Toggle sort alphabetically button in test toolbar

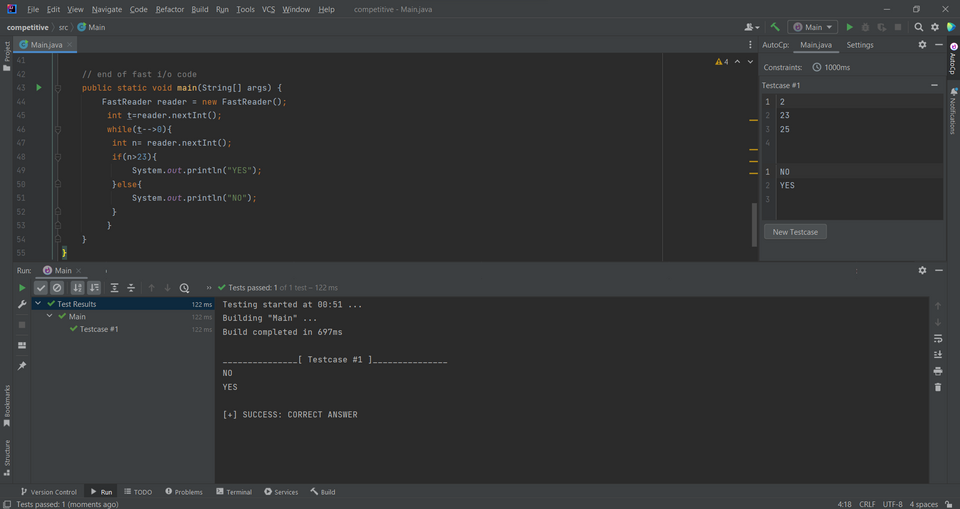78,288
